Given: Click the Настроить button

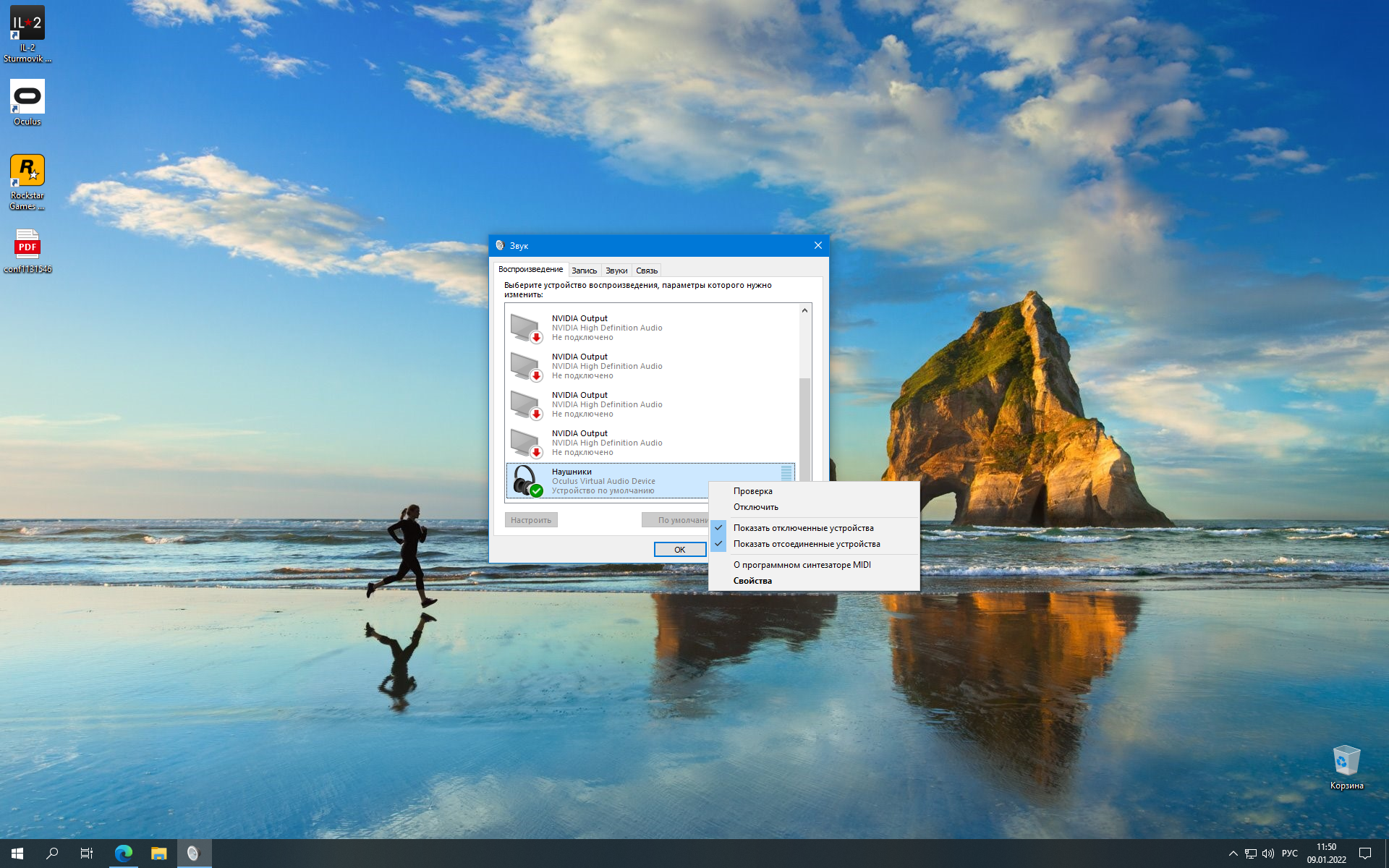Looking at the screenshot, I should pyautogui.click(x=531, y=520).
